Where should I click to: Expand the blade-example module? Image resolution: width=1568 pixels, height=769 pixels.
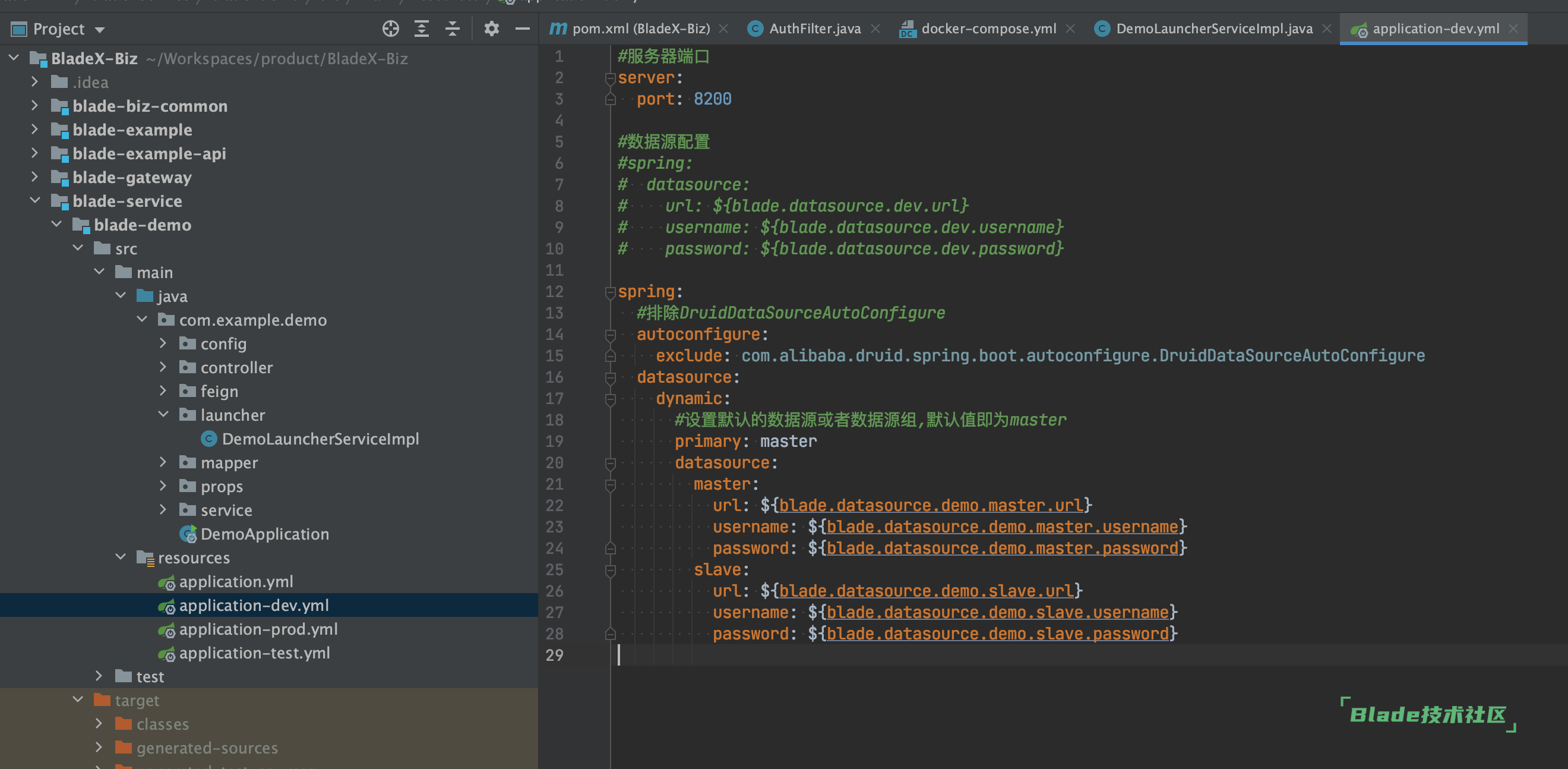pyautogui.click(x=34, y=129)
